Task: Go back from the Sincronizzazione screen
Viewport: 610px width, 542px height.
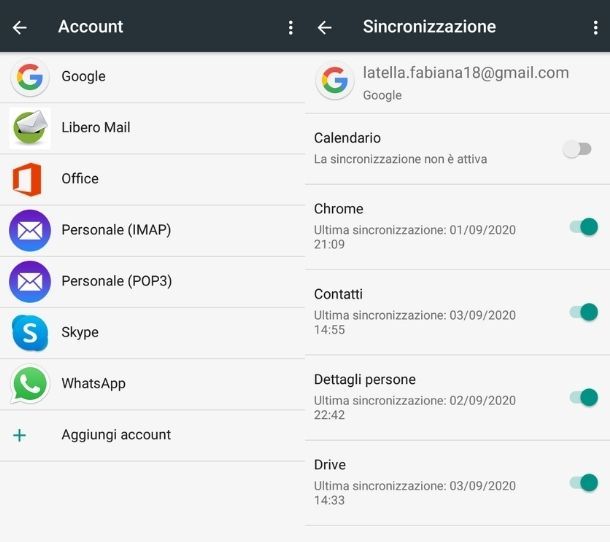Action: [x=324, y=27]
